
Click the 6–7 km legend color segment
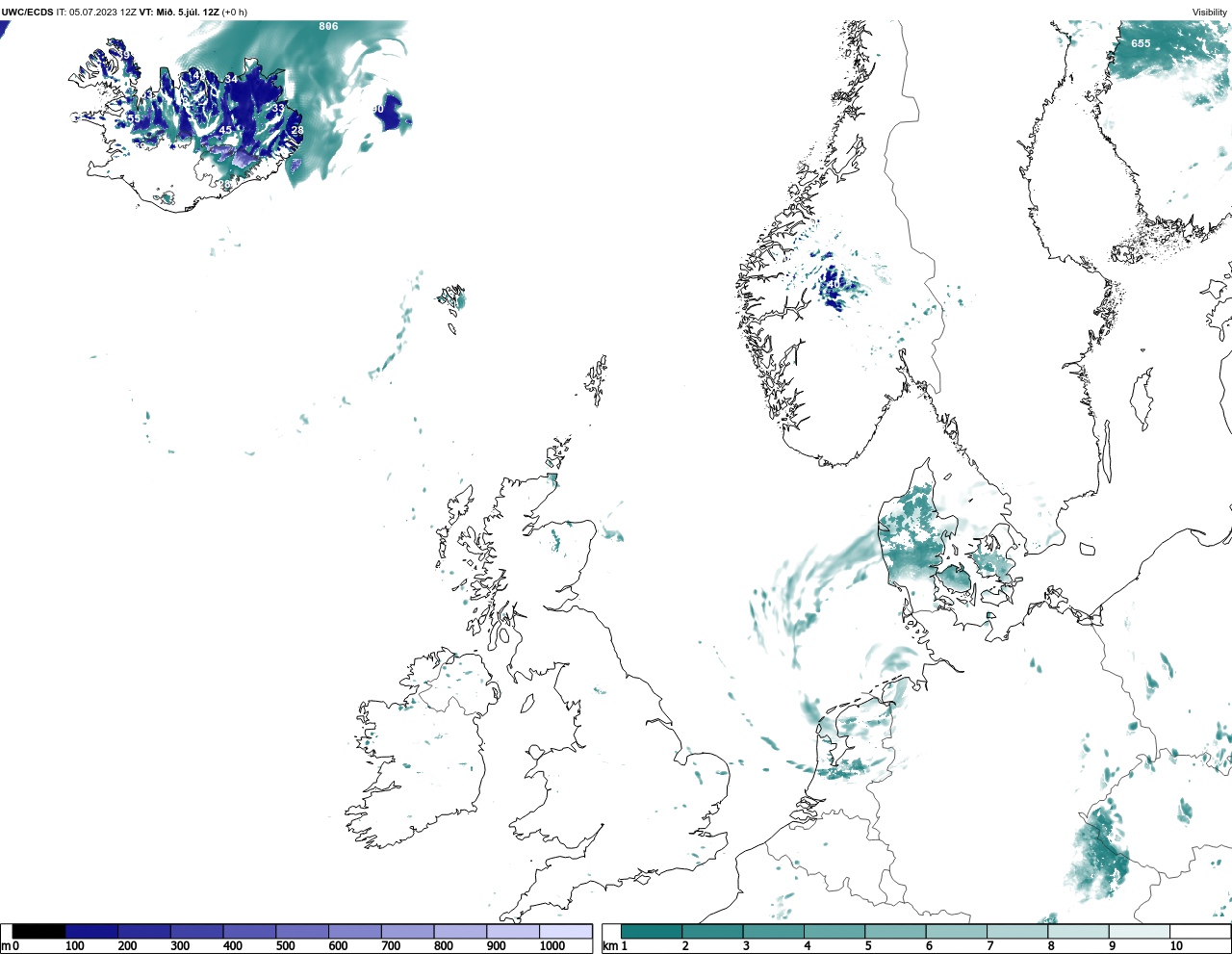click(956, 931)
